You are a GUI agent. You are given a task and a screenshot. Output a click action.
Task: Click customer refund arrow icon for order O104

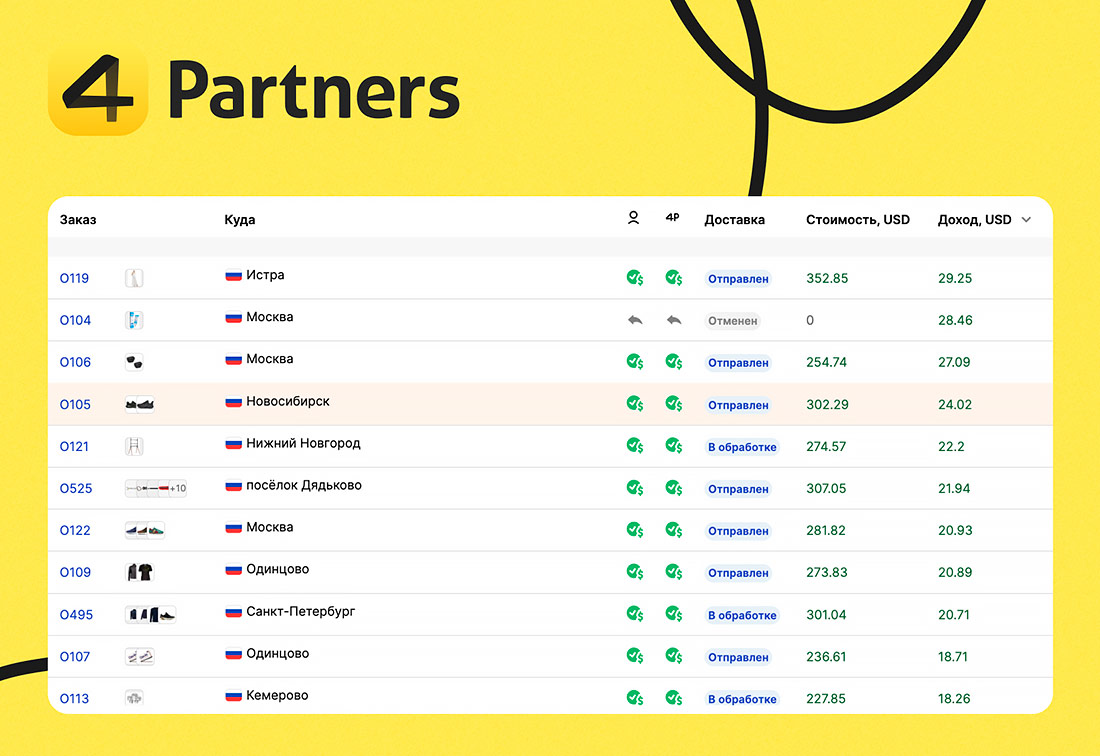point(634,320)
